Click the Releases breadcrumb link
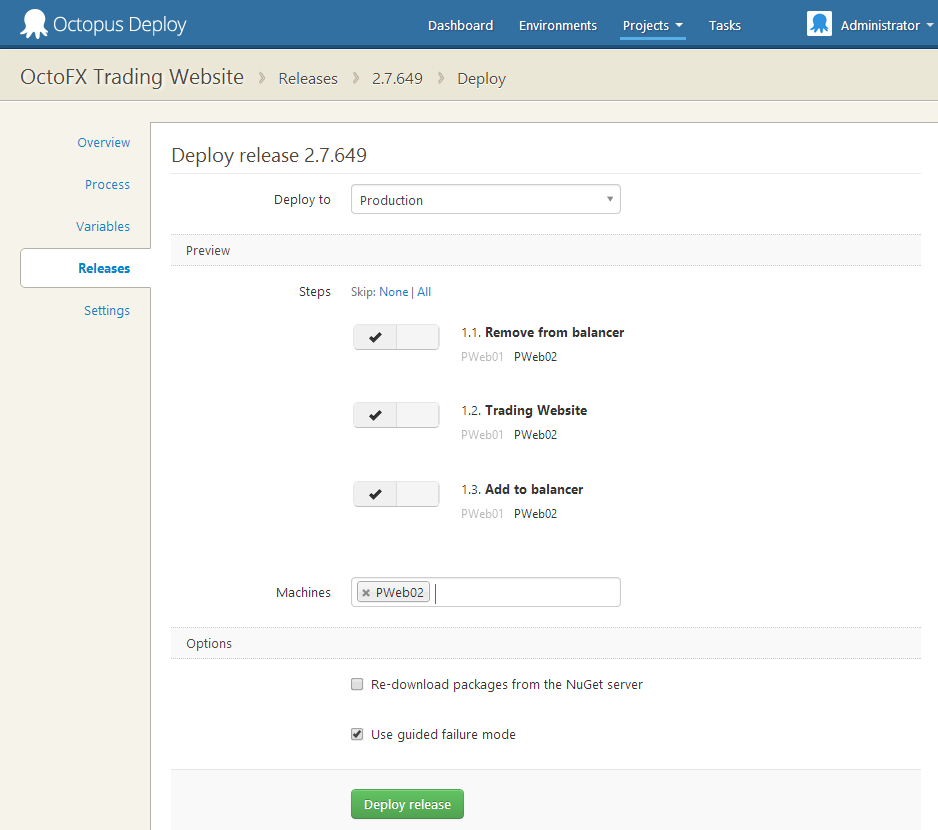The width and height of the screenshot is (938, 830). point(308,79)
